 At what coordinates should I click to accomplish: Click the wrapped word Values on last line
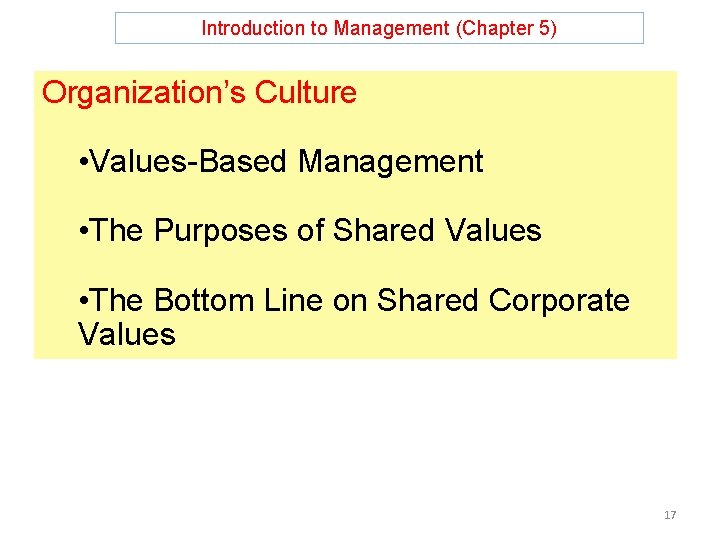(127, 334)
